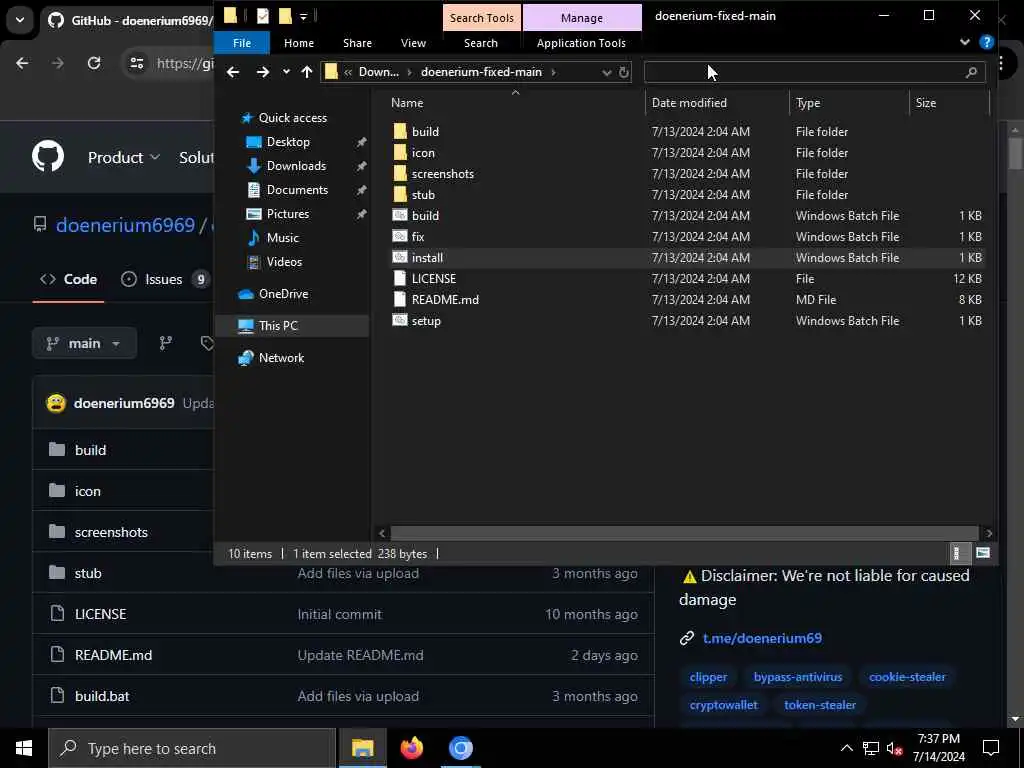
Task: Select the LICENSE file in Explorer
Action: 434,278
